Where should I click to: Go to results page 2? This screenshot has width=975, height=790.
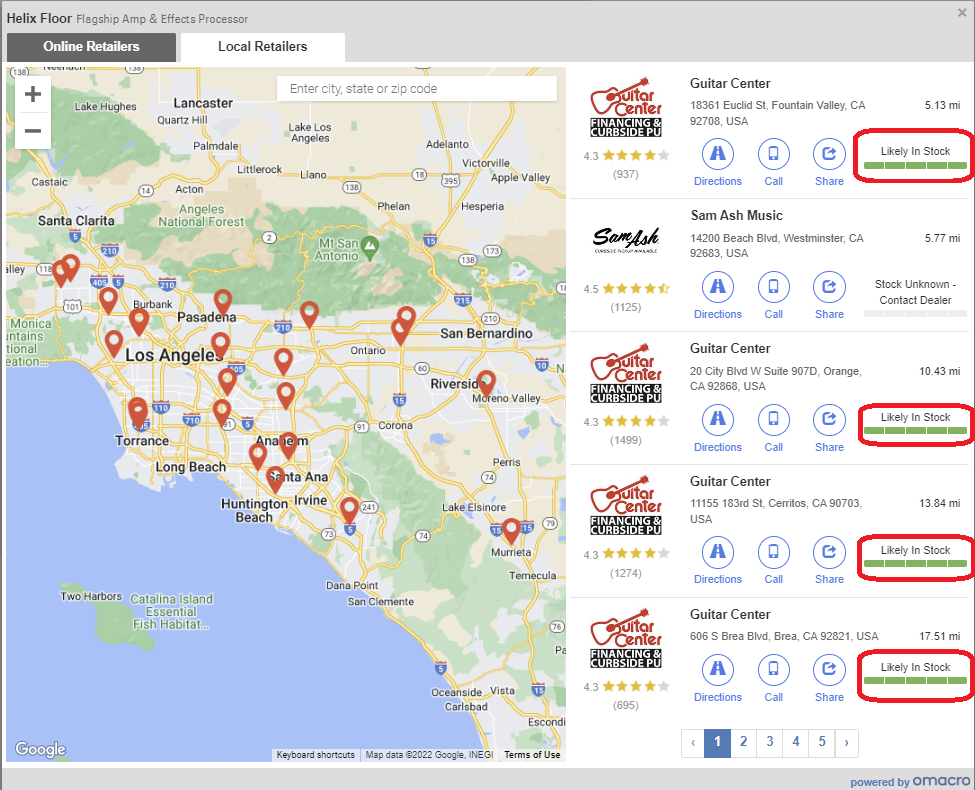[x=743, y=742]
